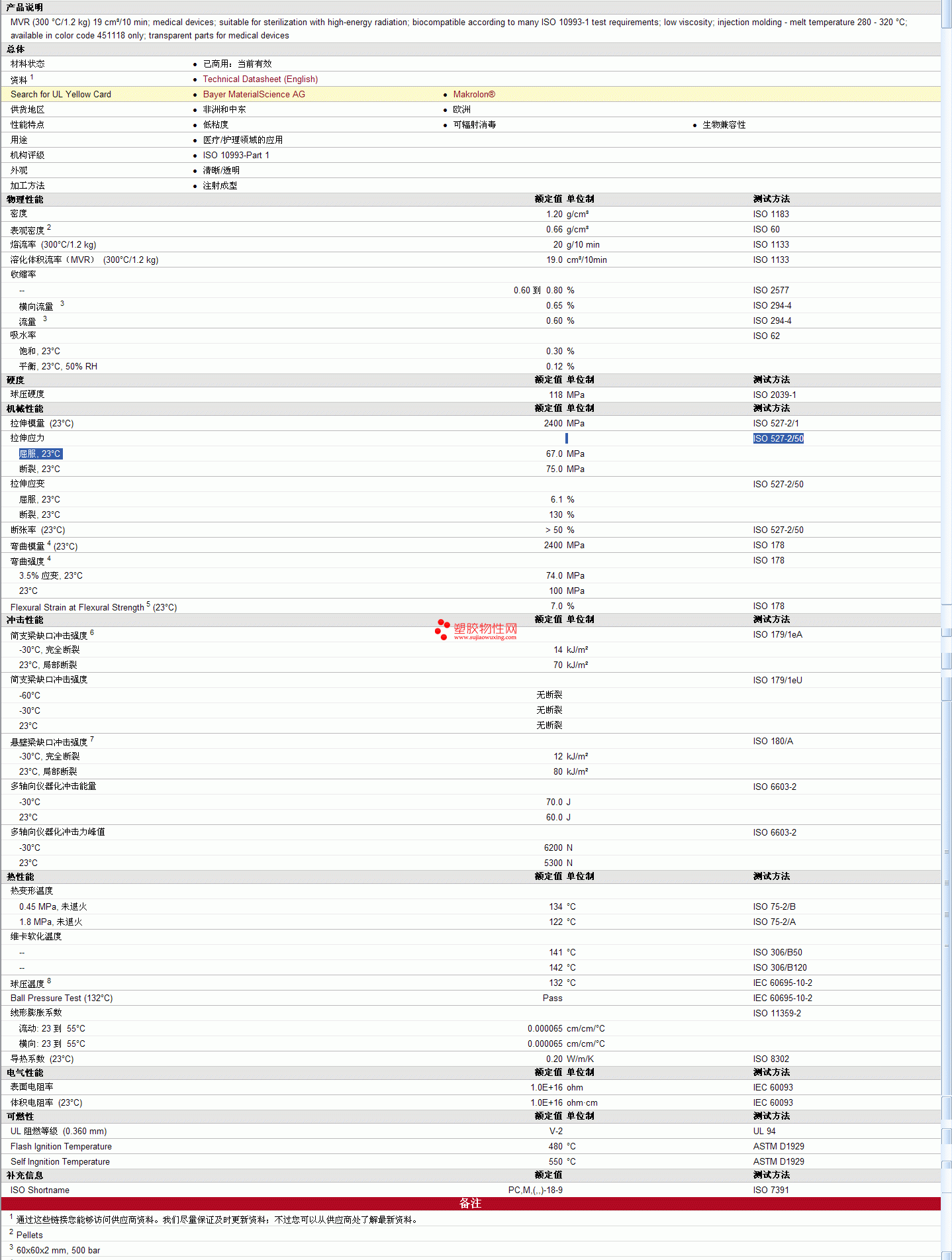Click the 'Flash Ignition Temperature' label
Image resolution: width=952 pixels, height=1260 pixels.
point(61,1147)
